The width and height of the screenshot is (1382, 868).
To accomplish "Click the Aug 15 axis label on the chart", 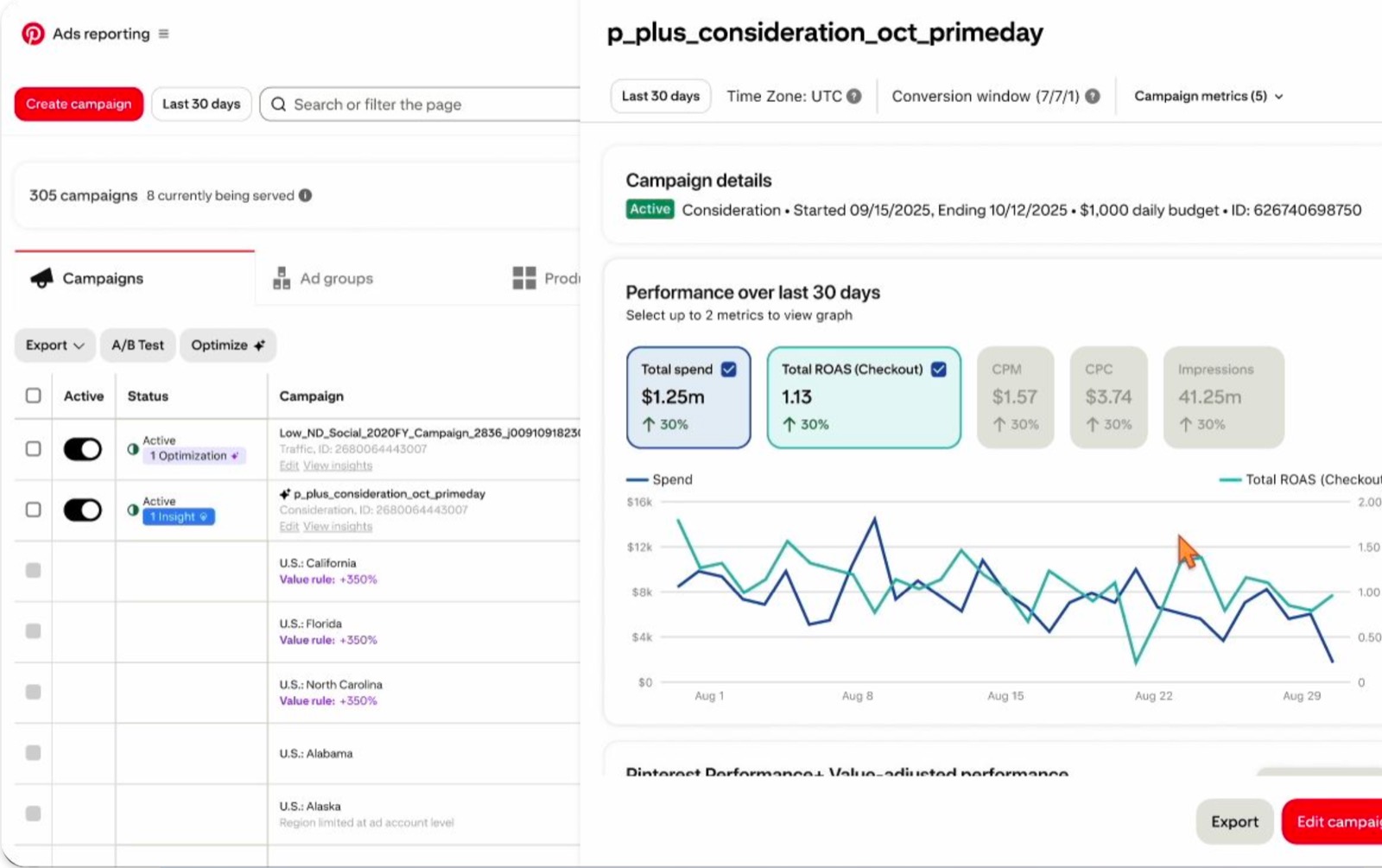I will (x=1005, y=695).
